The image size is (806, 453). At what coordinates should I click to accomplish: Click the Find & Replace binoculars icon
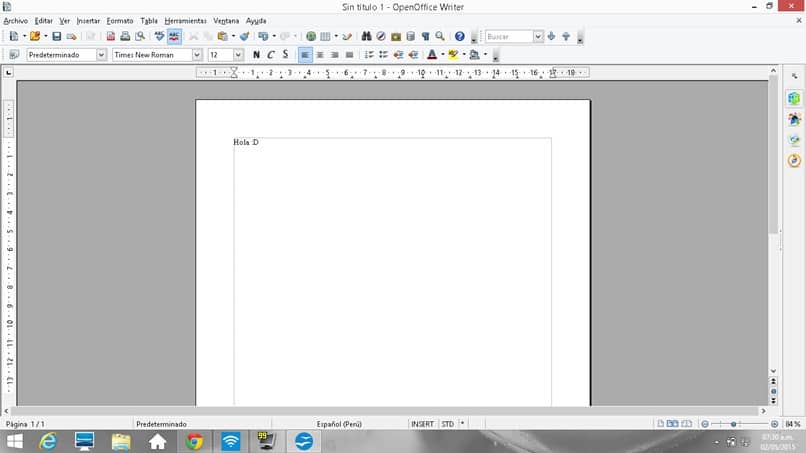coord(367,37)
